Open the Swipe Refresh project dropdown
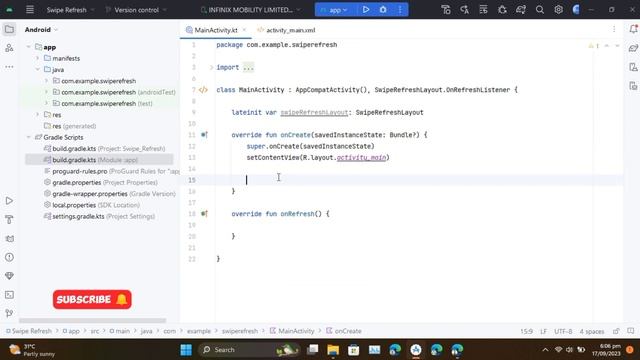 pyautogui.click(x=70, y=10)
